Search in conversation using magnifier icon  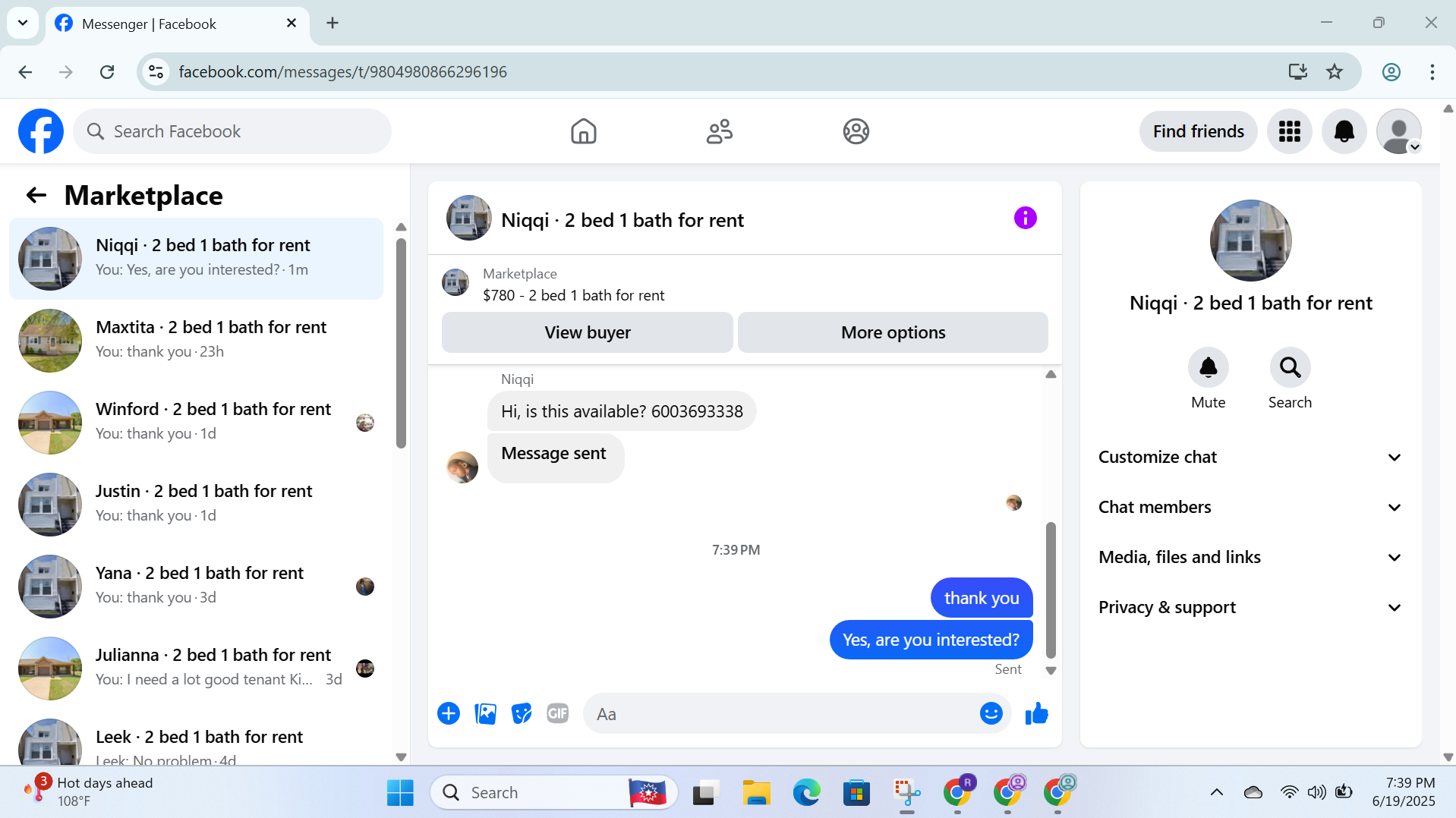1290,368
